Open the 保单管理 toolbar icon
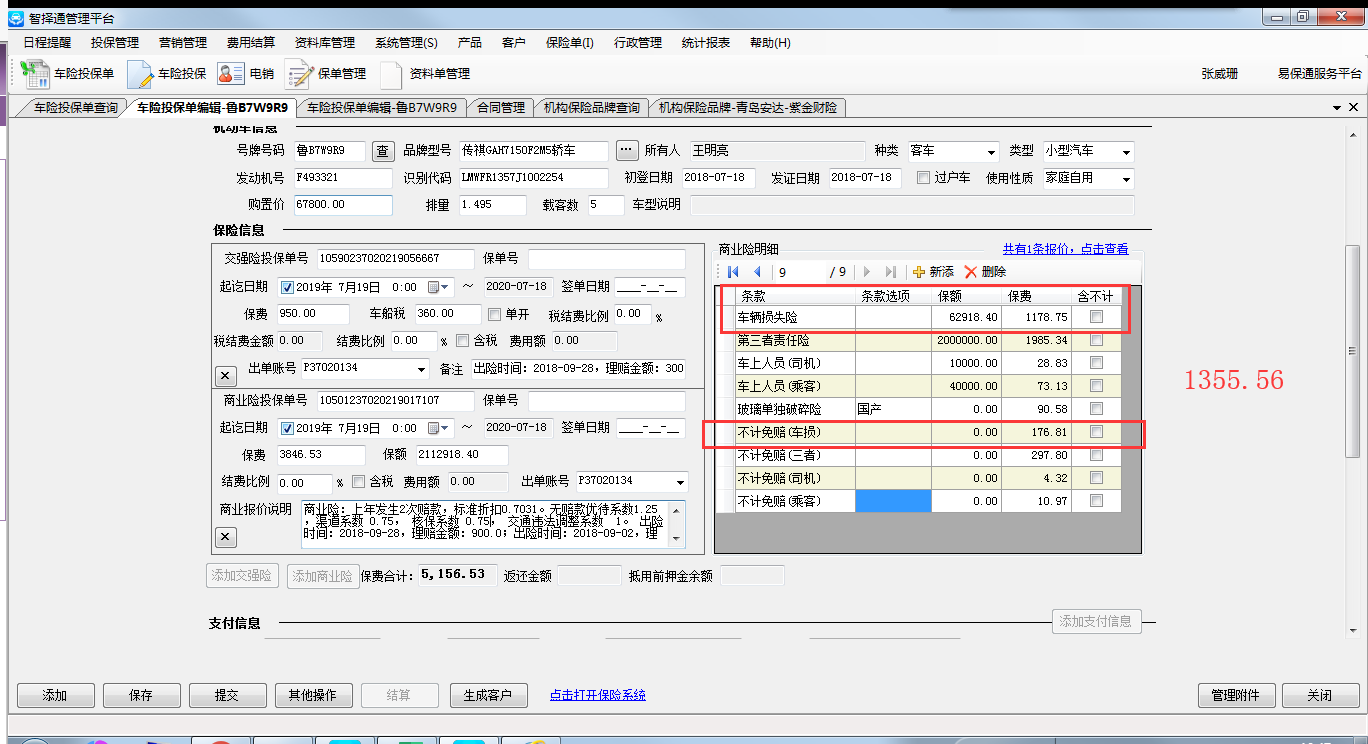The image size is (1368, 744). tap(299, 74)
